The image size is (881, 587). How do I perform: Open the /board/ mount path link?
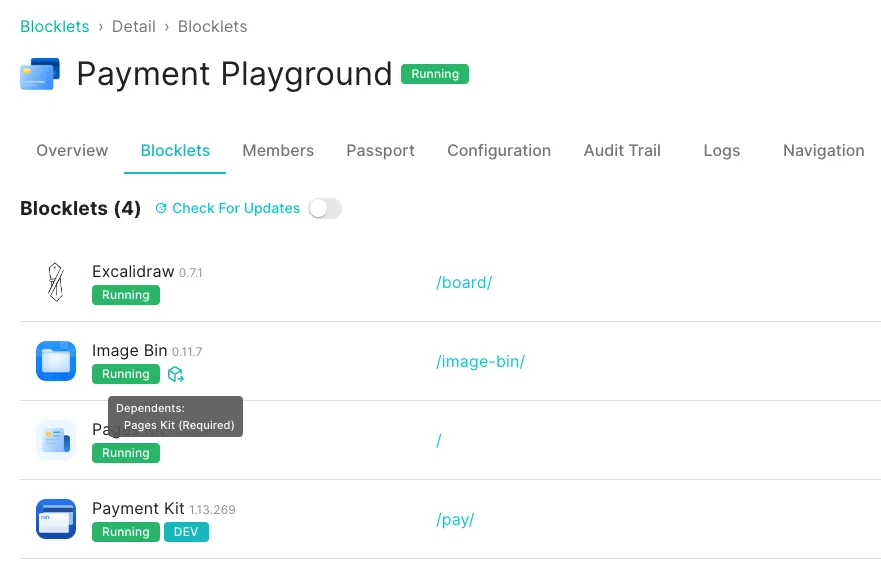[464, 283]
